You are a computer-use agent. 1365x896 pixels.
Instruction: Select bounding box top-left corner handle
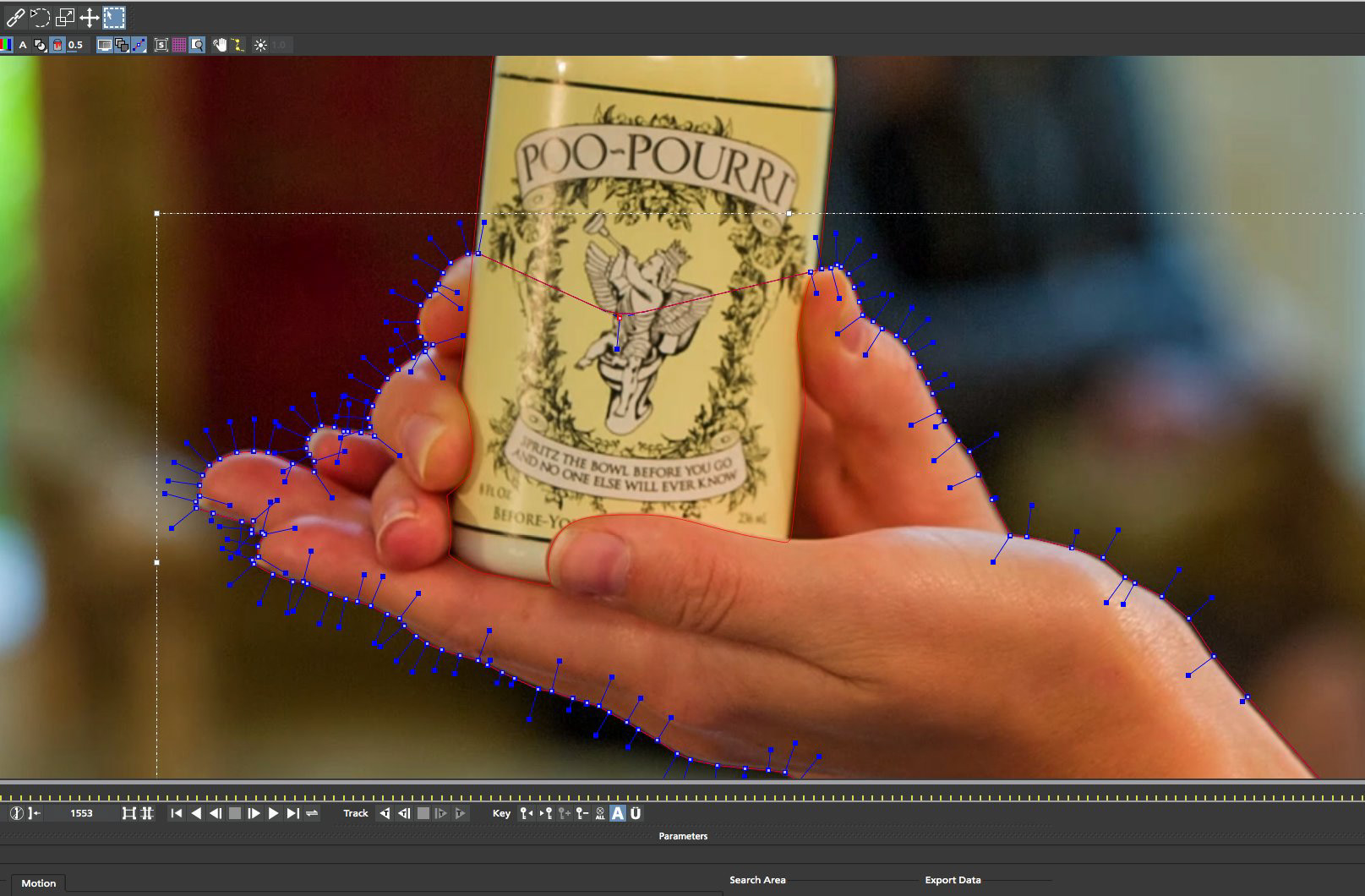157,214
